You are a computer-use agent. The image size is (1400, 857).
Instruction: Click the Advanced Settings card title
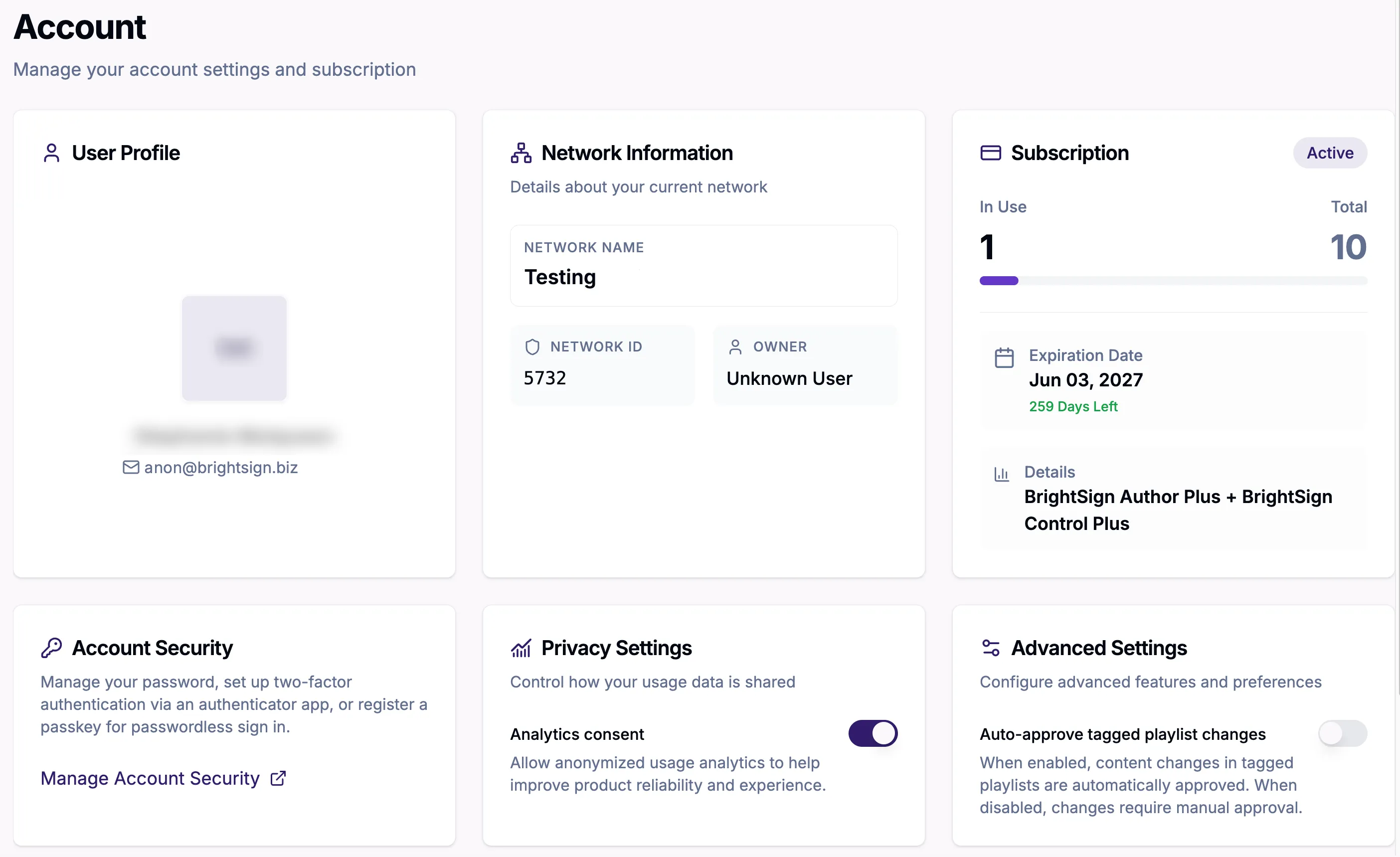[1099, 648]
